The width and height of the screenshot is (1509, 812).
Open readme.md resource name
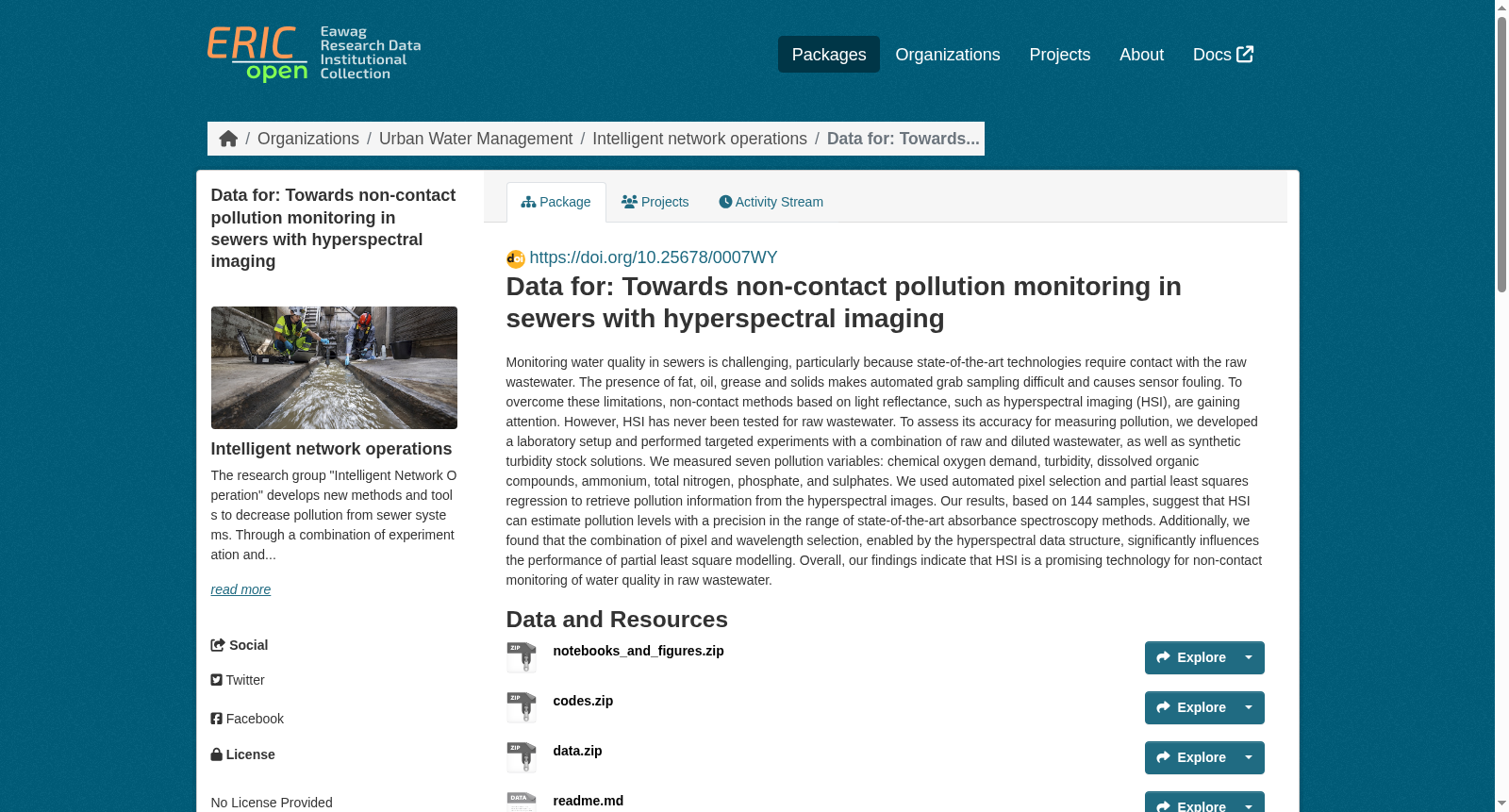[589, 801]
